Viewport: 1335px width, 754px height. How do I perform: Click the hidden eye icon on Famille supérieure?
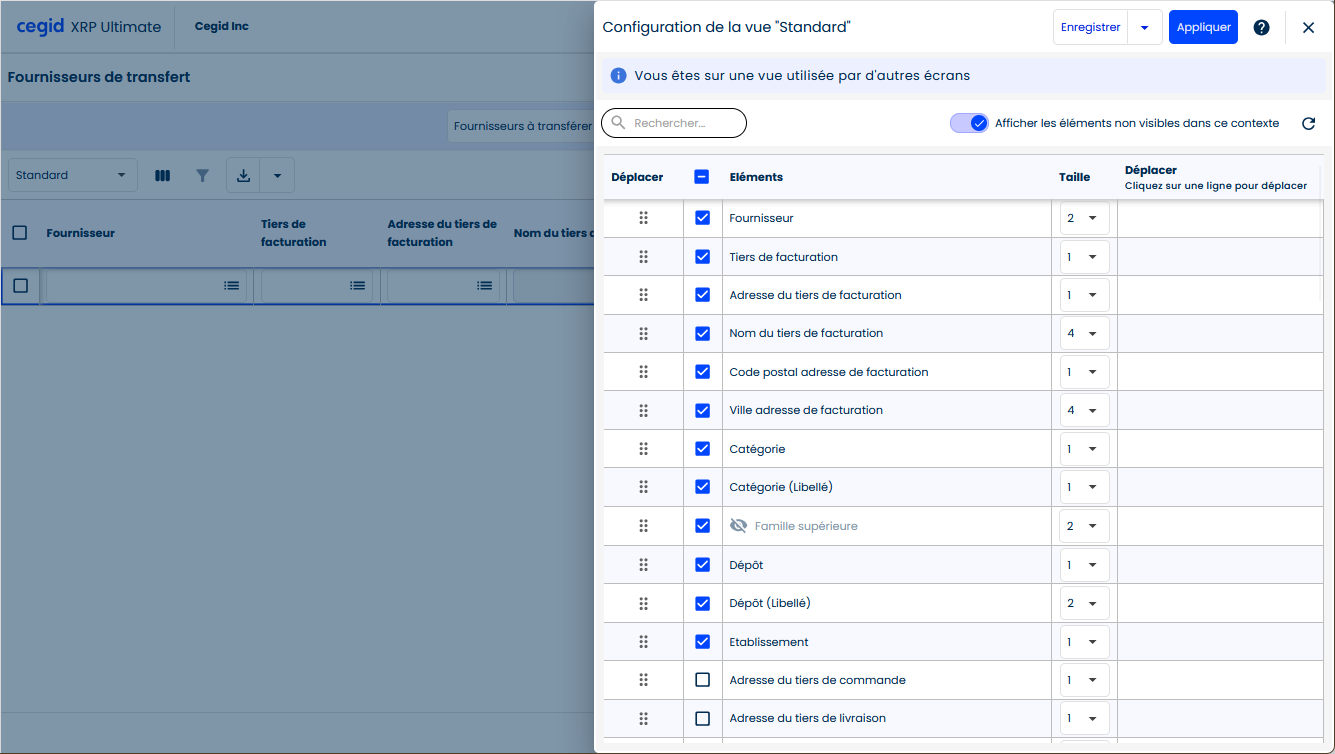coord(739,526)
